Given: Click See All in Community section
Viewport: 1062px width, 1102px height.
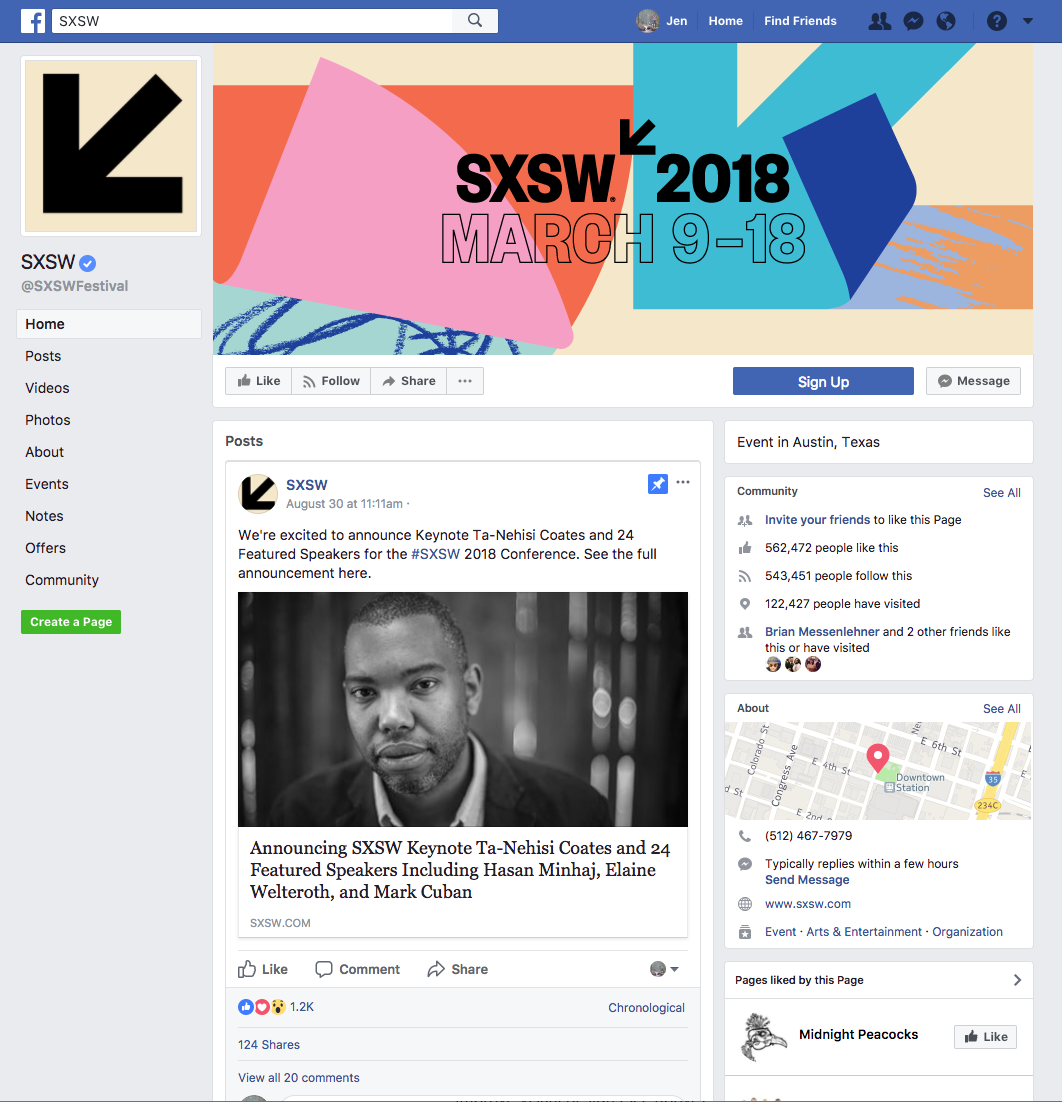Looking at the screenshot, I should coord(1002,493).
